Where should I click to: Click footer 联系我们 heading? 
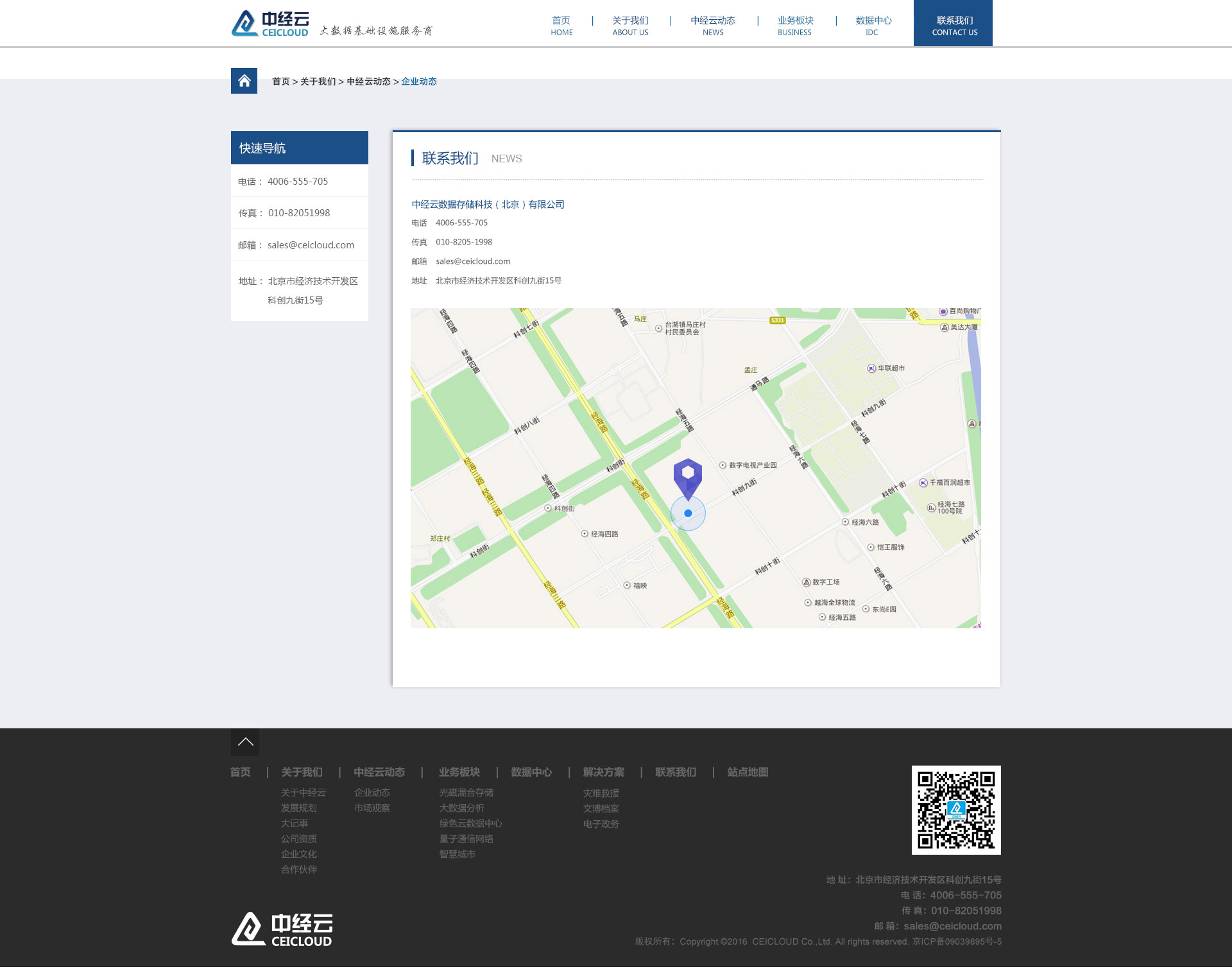[676, 773]
